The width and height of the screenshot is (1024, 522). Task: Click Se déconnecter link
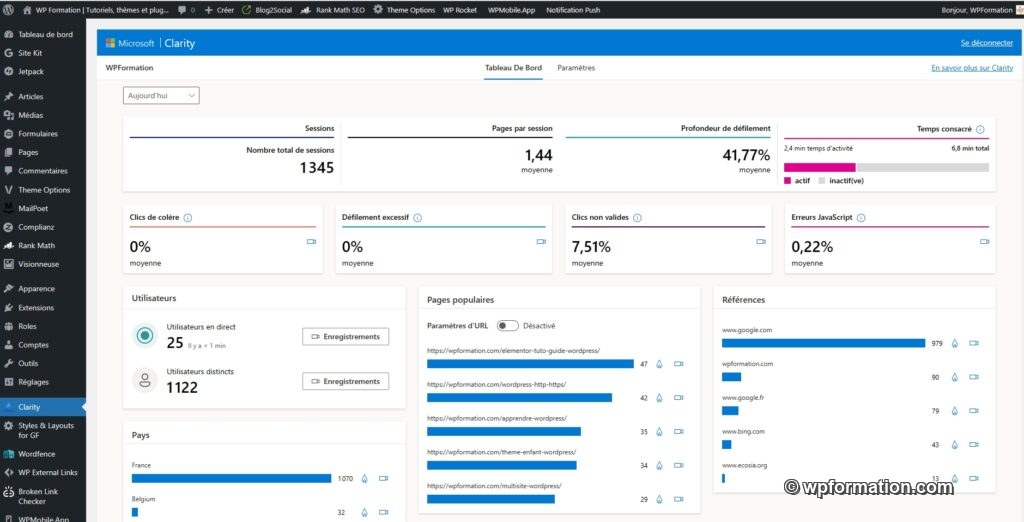click(x=987, y=43)
